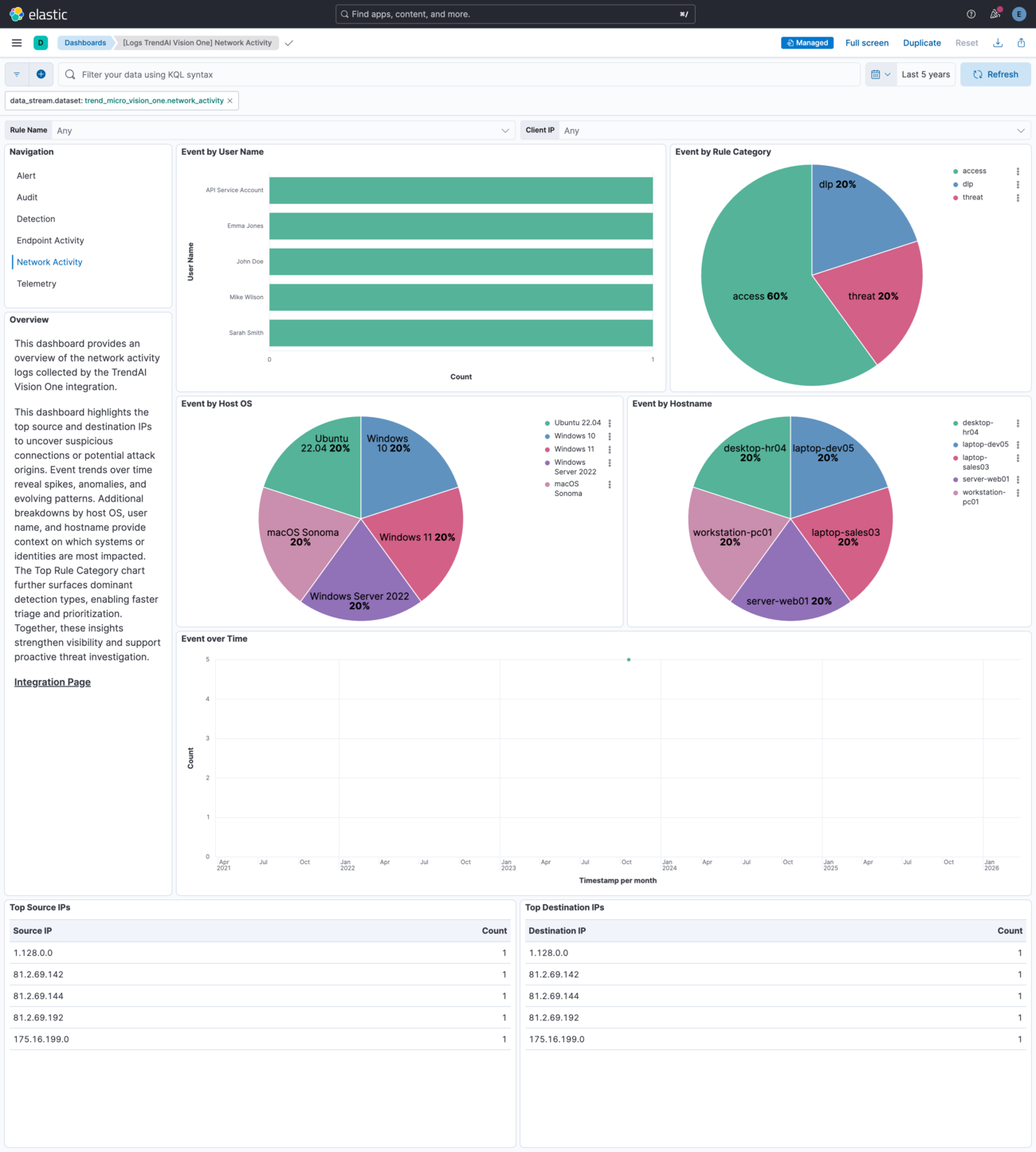Image resolution: width=1036 pixels, height=1152 pixels.
Task: Expand the Rule Name dropdown
Action: (x=505, y=130)
